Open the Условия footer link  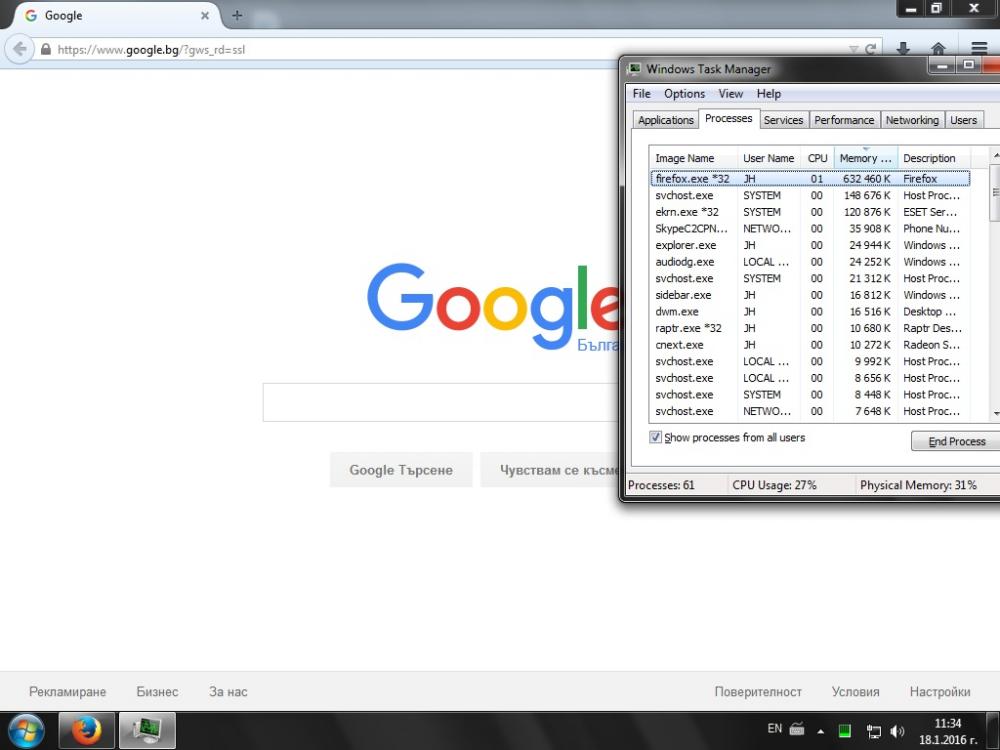coord(855,691)
